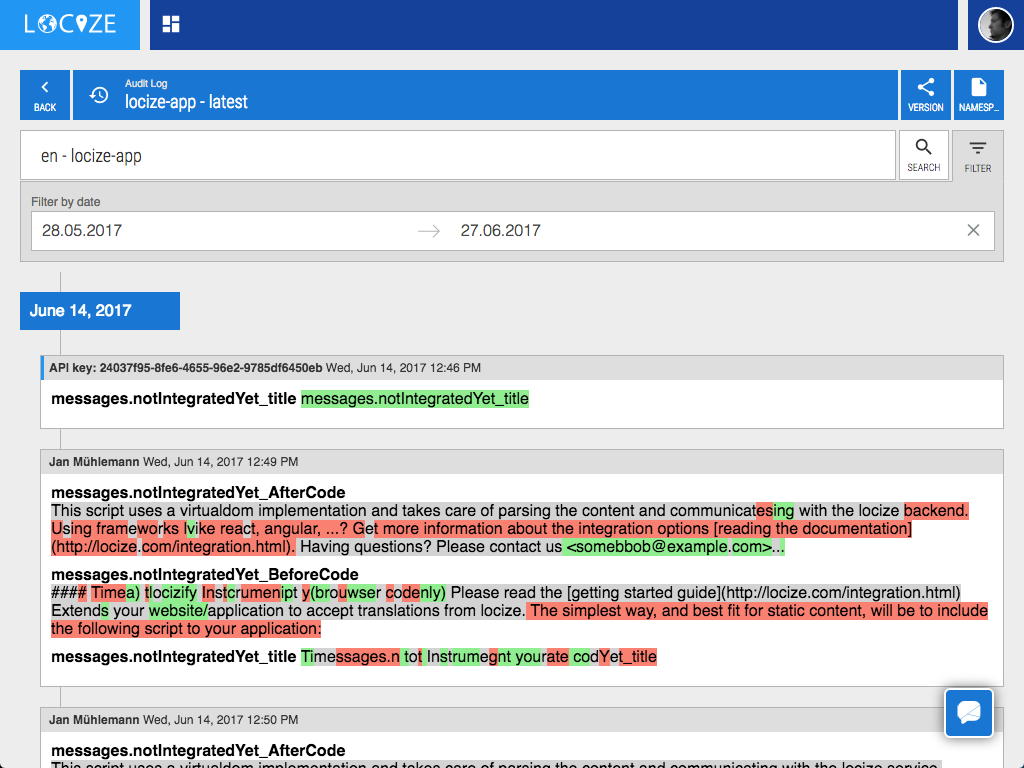Click the Audit Log history icon
Viewport: 1024px width, 768px height.
pos(99,95)
